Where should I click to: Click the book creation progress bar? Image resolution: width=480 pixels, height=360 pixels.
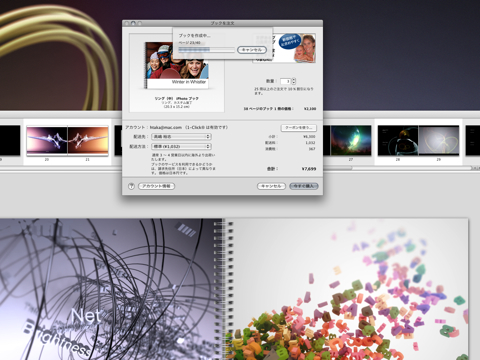pyautogui.click(x=206, y=50)
